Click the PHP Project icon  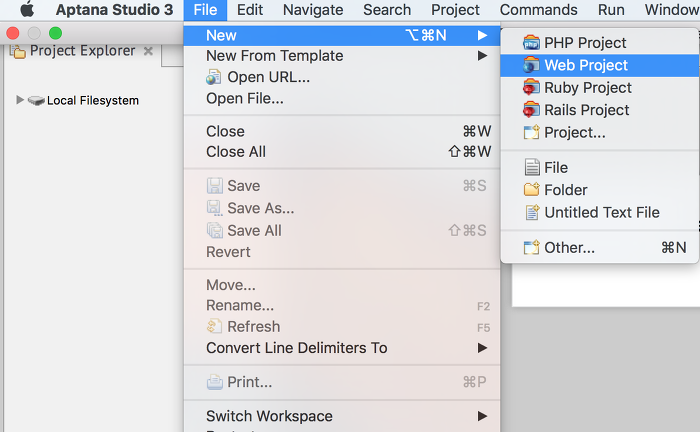click(531, 43)
